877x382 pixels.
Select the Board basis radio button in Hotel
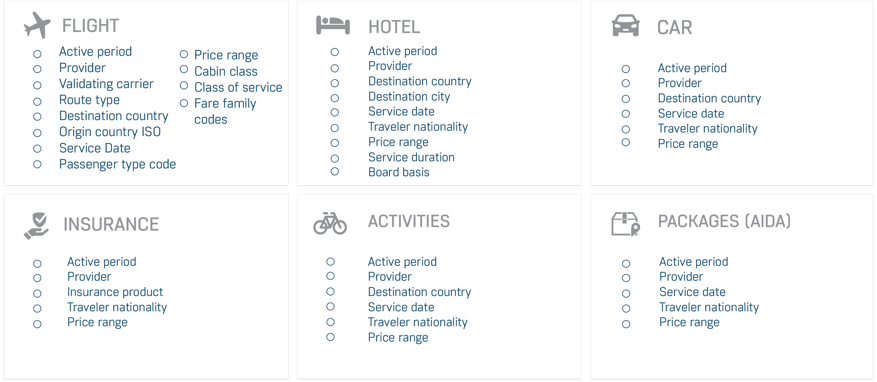(334, 172)
